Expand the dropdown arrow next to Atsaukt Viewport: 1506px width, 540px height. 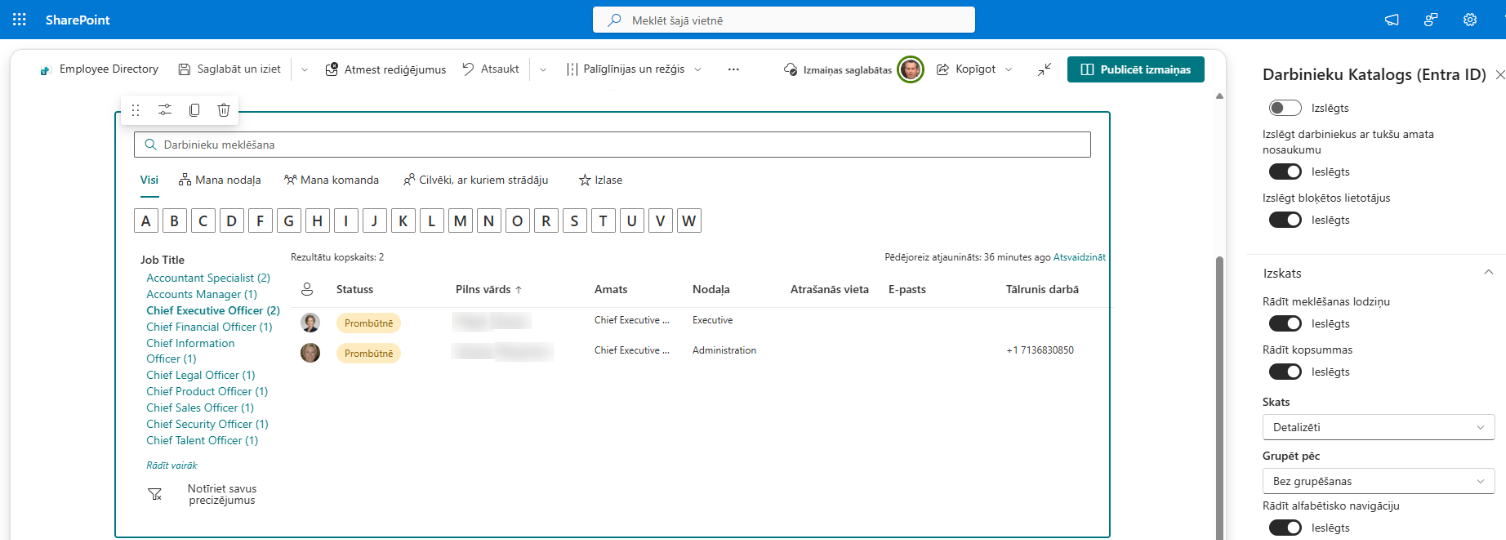543,69
